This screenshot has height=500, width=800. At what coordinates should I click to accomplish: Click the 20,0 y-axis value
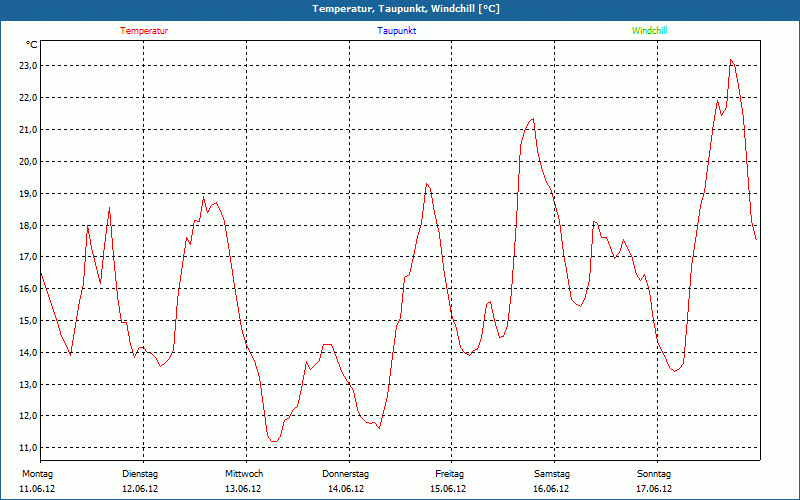[28, 161]
